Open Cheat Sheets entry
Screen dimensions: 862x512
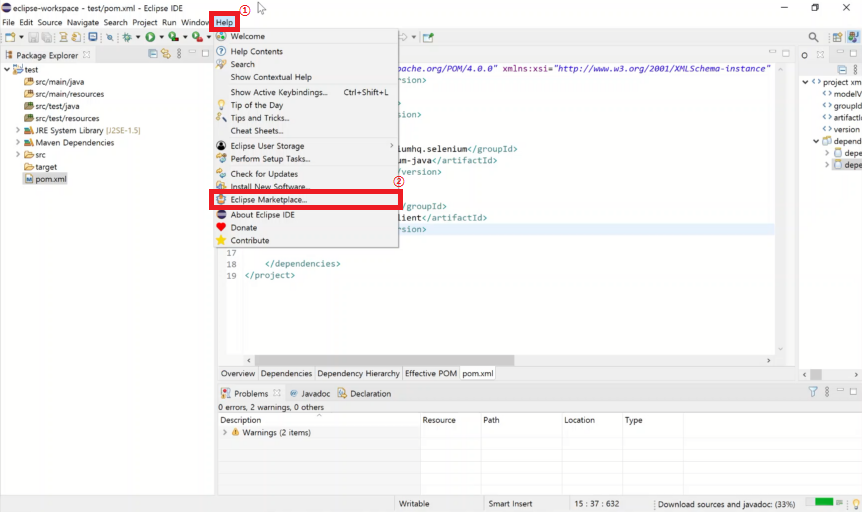(x=306, y=131)
